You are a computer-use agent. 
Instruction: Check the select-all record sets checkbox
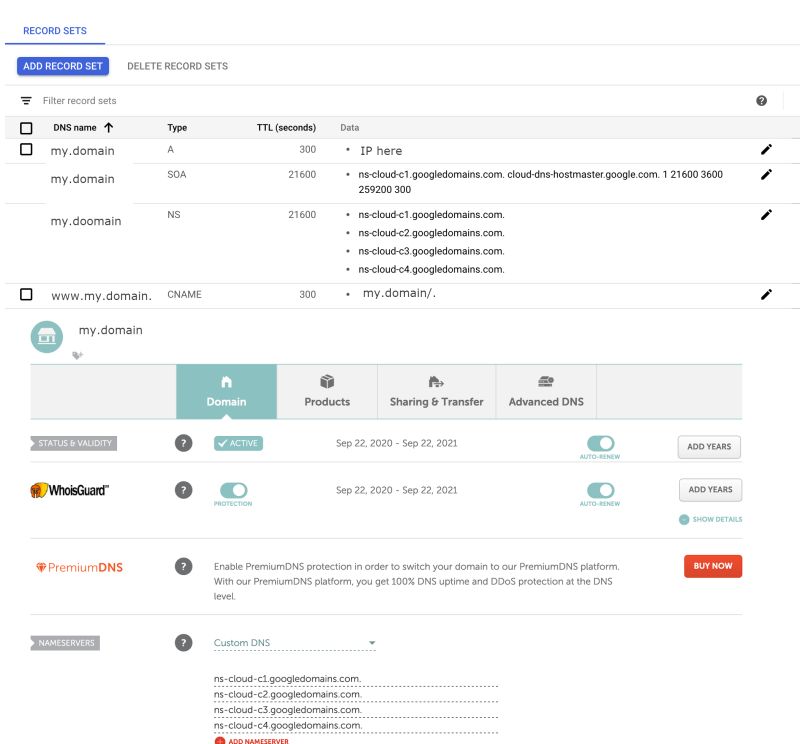28,127
